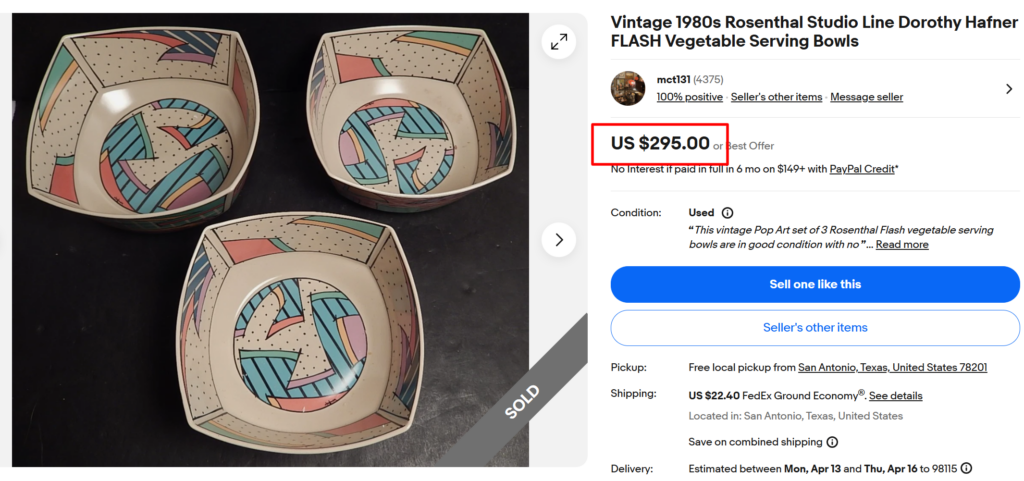Open Seller's other items link beside feedback
The image size is (1024, 481).
(776, 97)
